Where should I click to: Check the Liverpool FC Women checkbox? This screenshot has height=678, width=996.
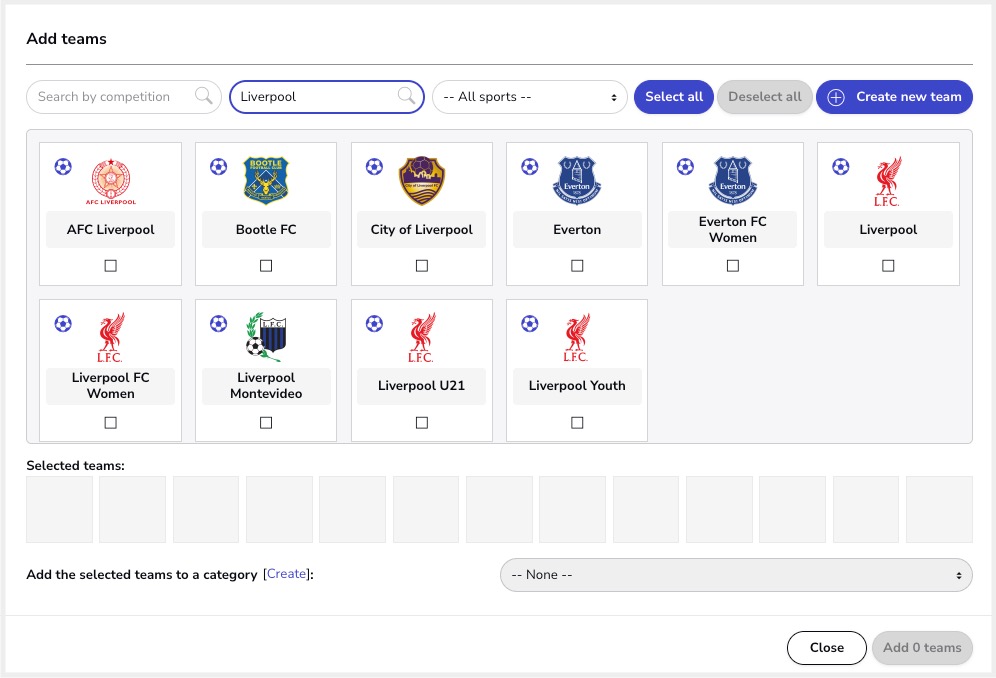(x=111, y=423)
